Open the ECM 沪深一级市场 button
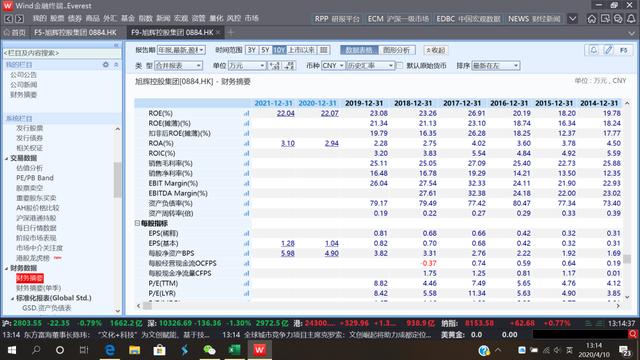The height and width of the screenshot is (360, 640). [398, 19]
